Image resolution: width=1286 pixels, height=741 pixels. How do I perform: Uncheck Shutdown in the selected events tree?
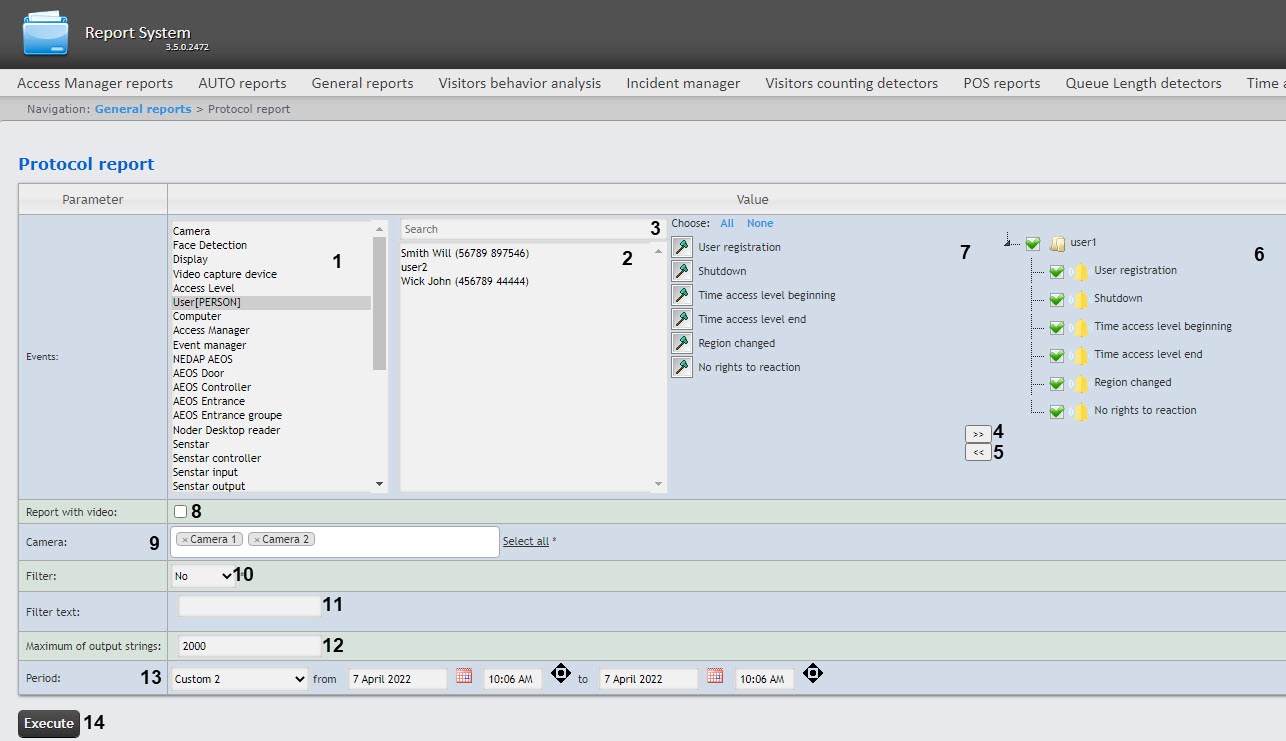pyautogui.click(x=1056, y=299)
